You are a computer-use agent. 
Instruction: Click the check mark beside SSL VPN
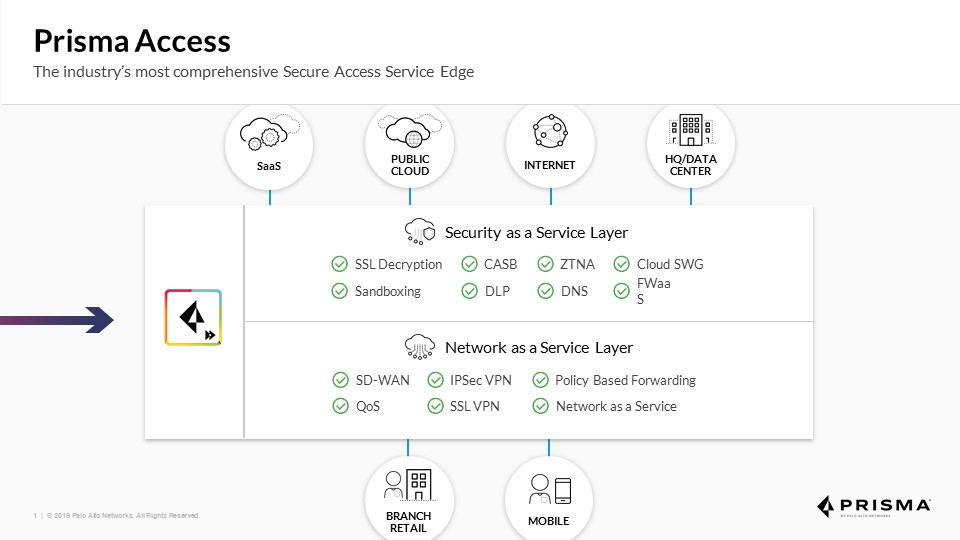[435, 406]
